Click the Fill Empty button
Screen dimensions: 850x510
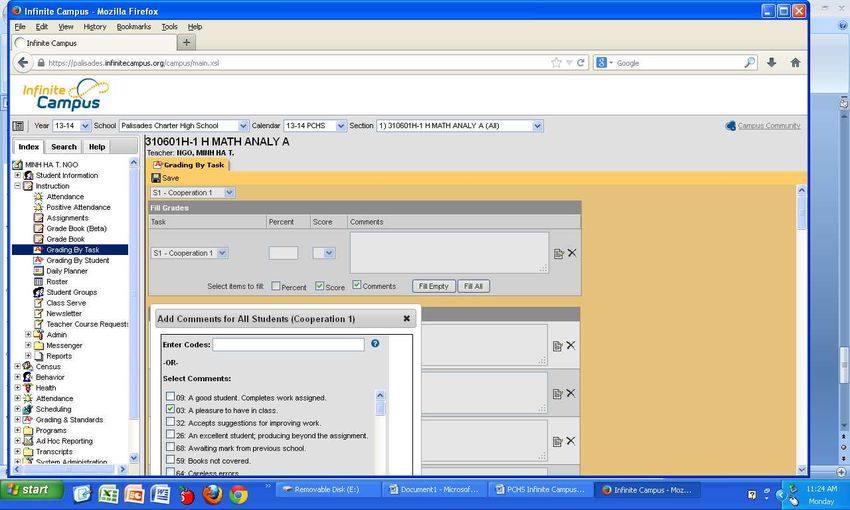[433, 286]
